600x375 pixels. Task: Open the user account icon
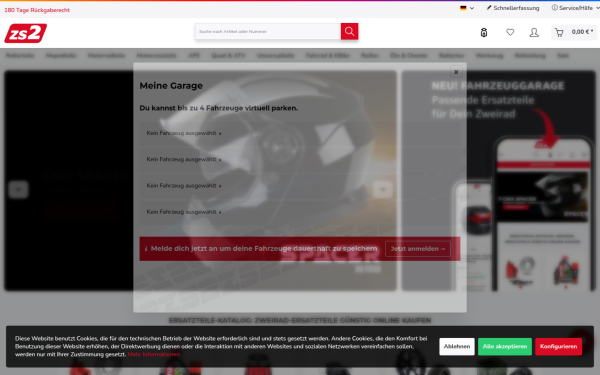tap(534, 33)
